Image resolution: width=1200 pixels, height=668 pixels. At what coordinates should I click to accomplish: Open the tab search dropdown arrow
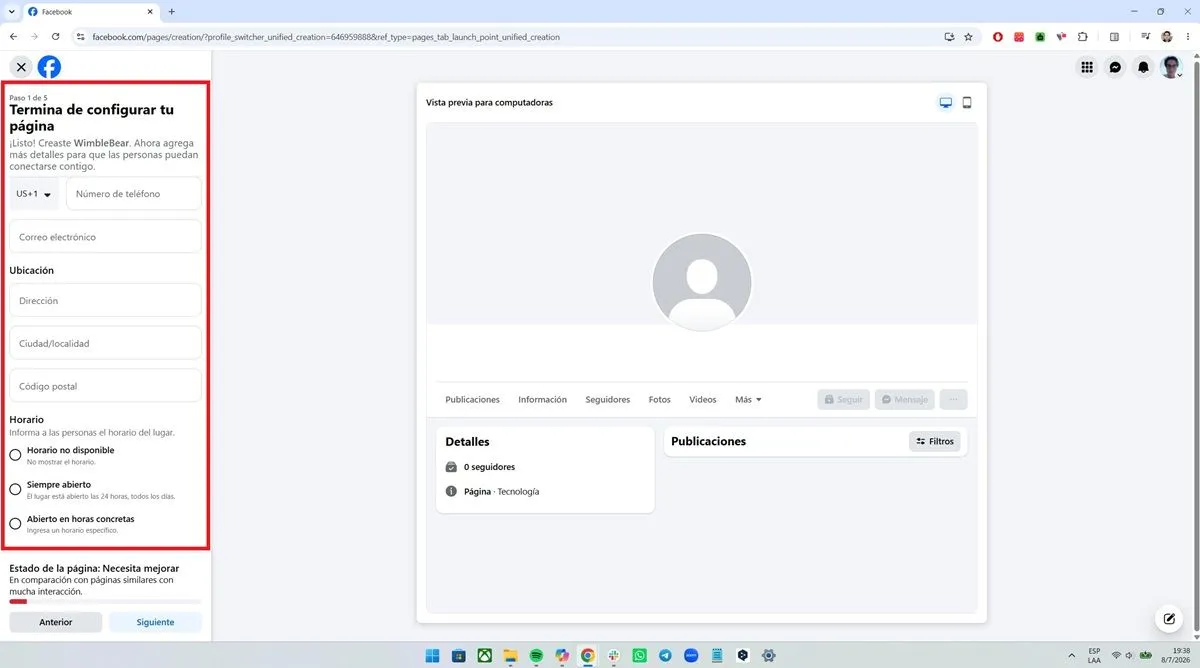click(10, 12)
